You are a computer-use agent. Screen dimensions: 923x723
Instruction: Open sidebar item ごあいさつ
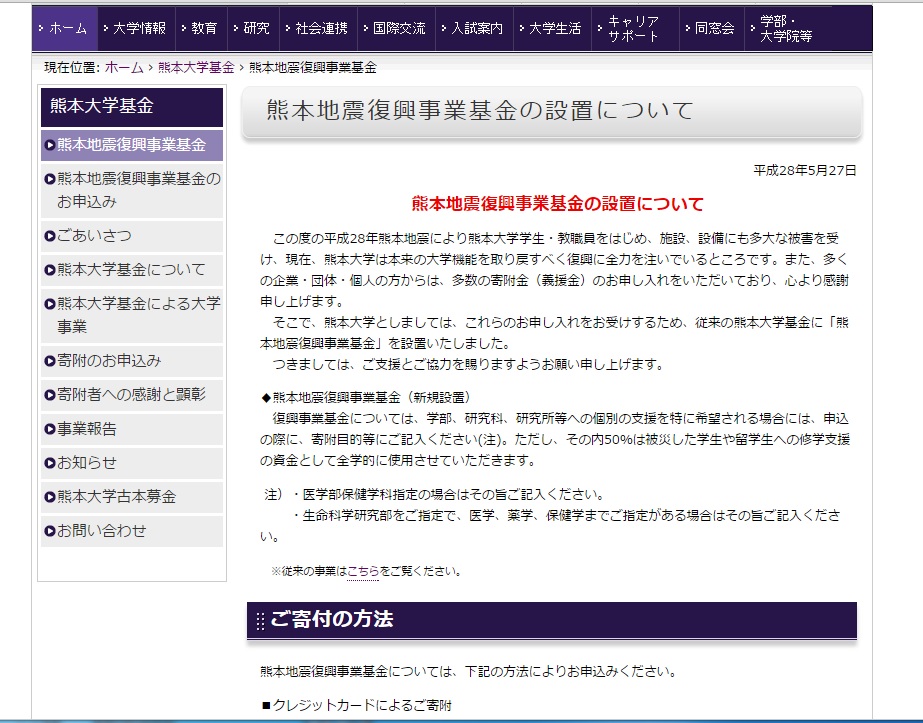coord(132,236)
